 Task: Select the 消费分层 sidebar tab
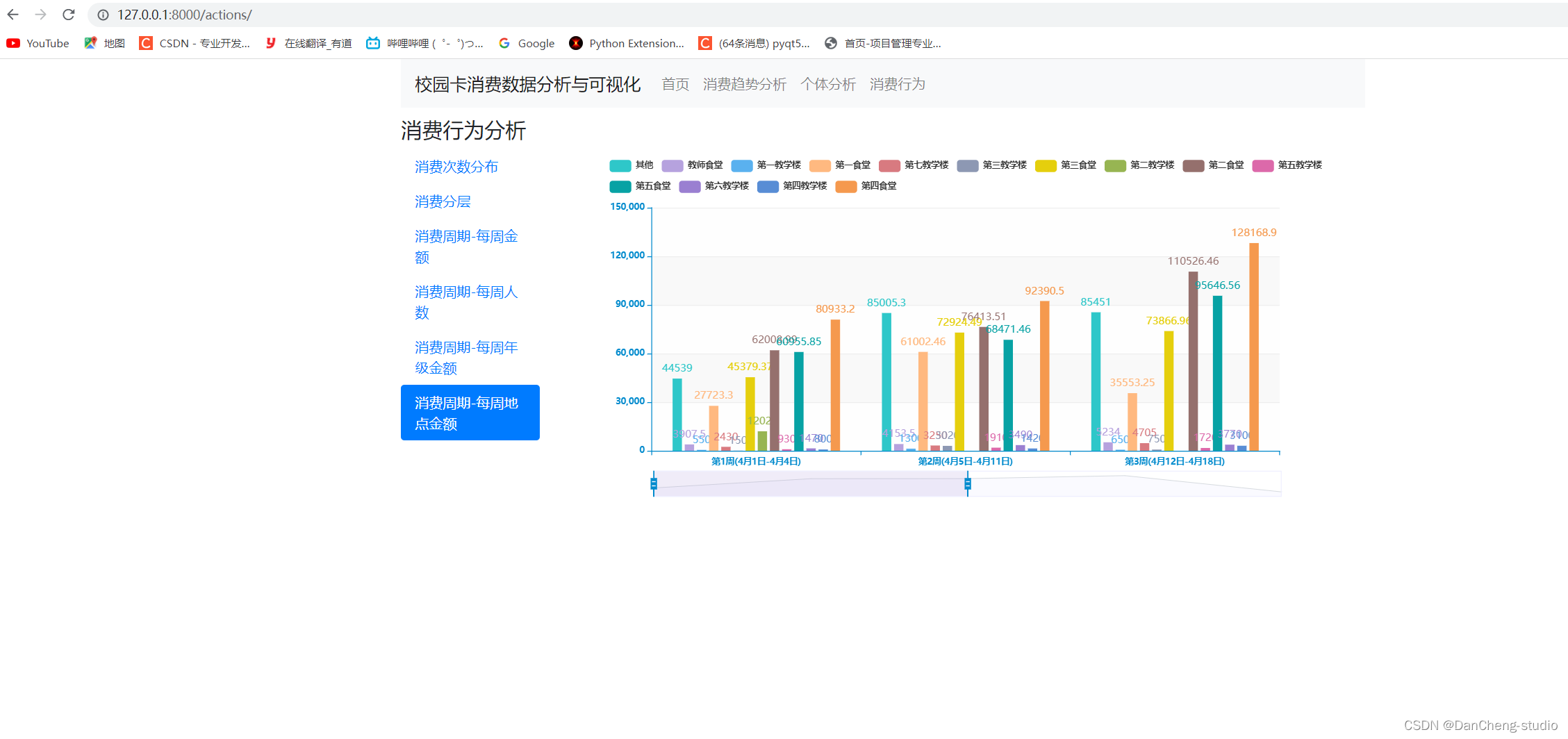470,201
